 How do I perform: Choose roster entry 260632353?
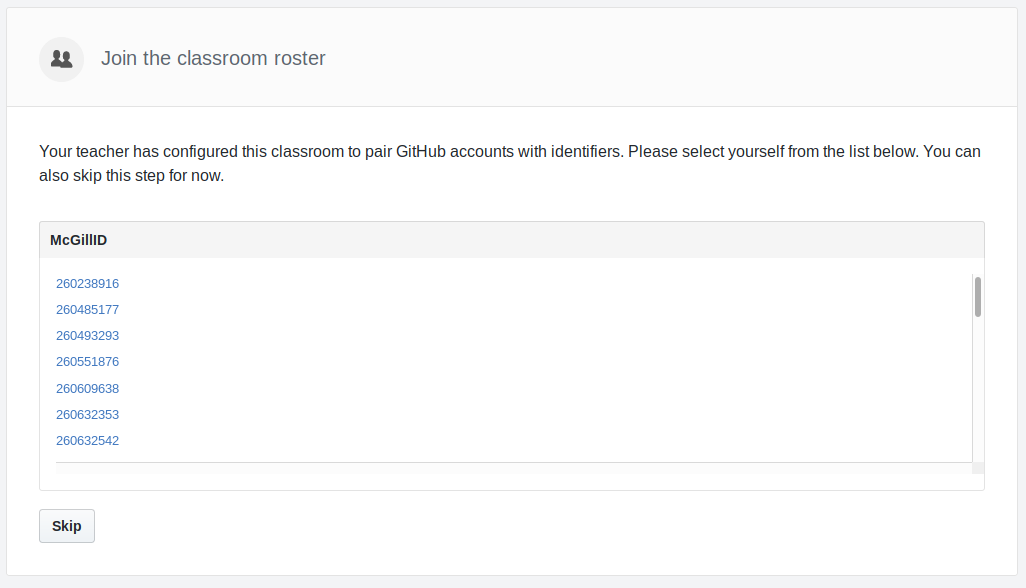88,415
